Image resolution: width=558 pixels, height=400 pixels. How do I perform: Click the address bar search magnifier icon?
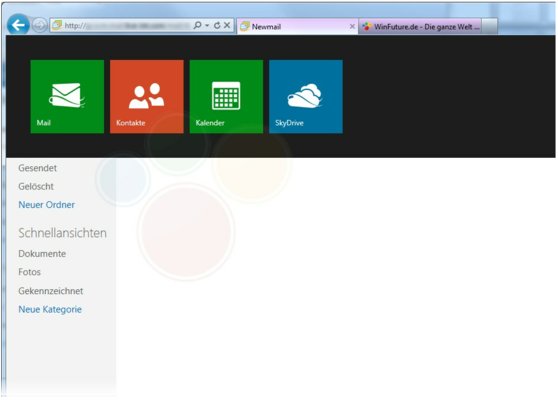(x=197, y=25)
